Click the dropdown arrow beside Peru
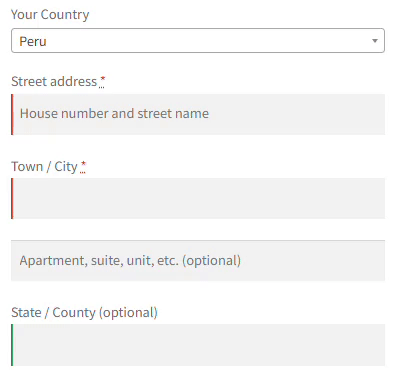 pyautogui.click(x=375, y=41)
